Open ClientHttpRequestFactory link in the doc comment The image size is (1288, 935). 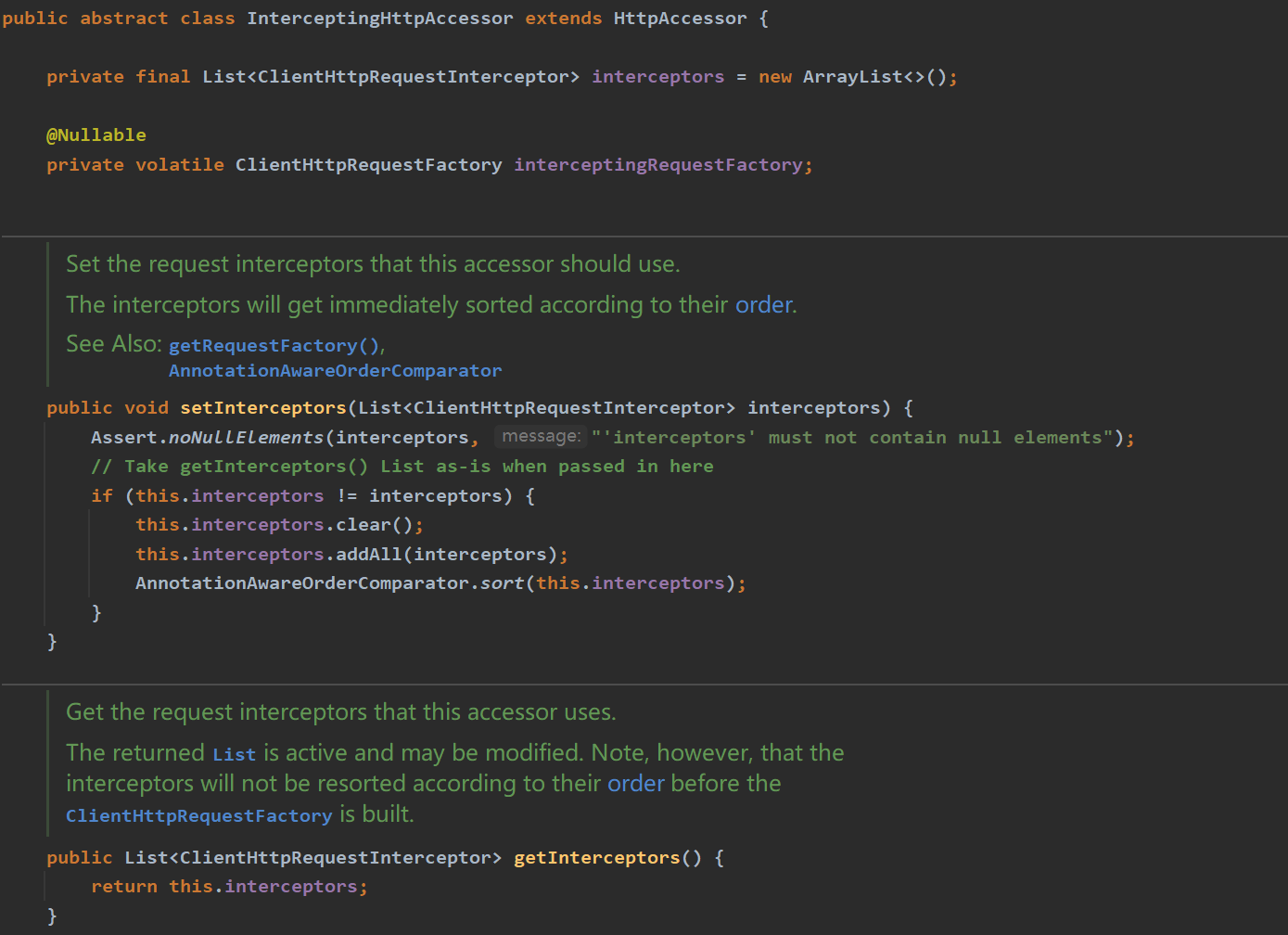click(x=198, y=815)
